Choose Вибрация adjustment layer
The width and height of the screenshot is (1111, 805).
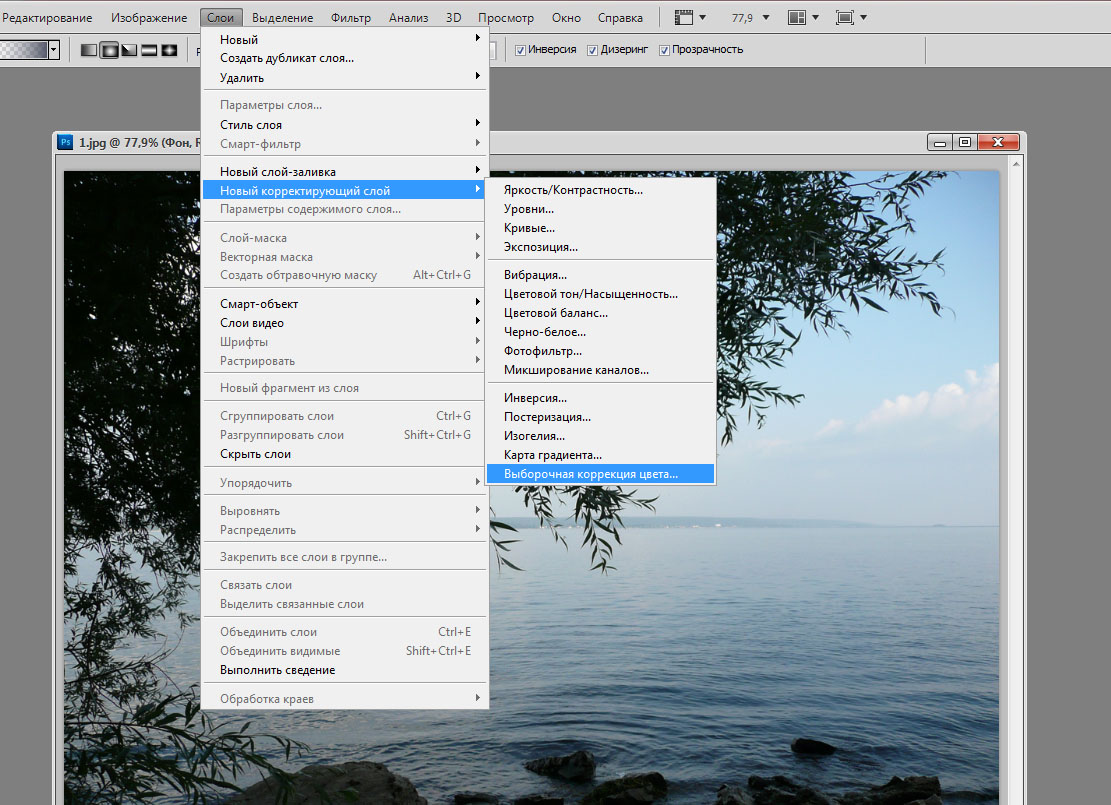pyautogui.click(x=600, y=275)
